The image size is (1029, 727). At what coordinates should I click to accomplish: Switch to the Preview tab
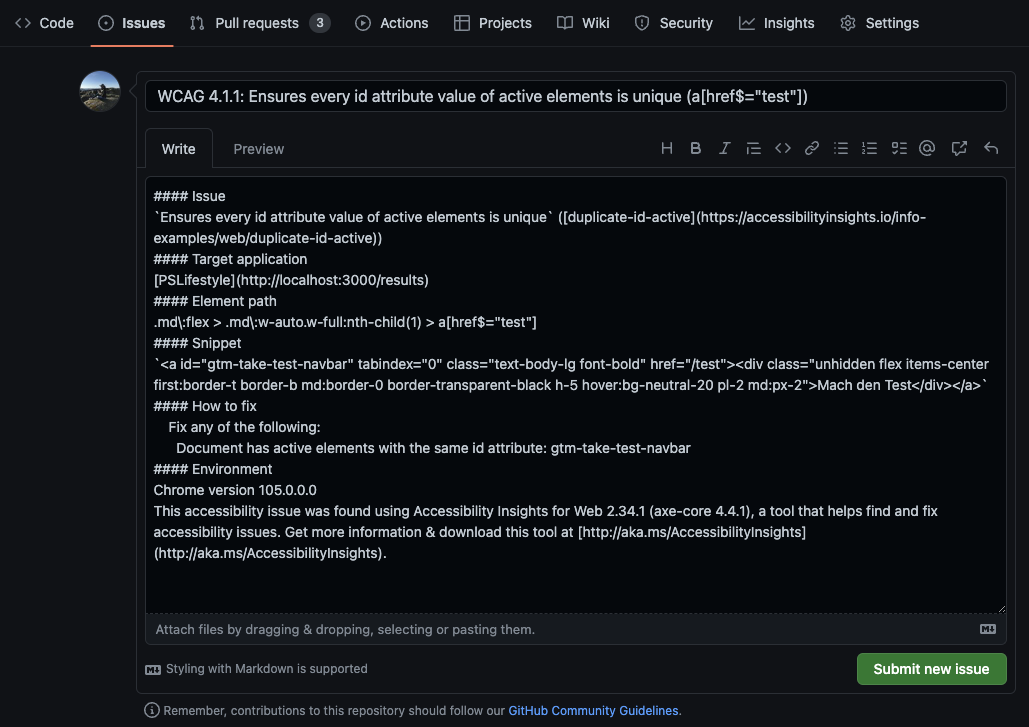(259, 149)
